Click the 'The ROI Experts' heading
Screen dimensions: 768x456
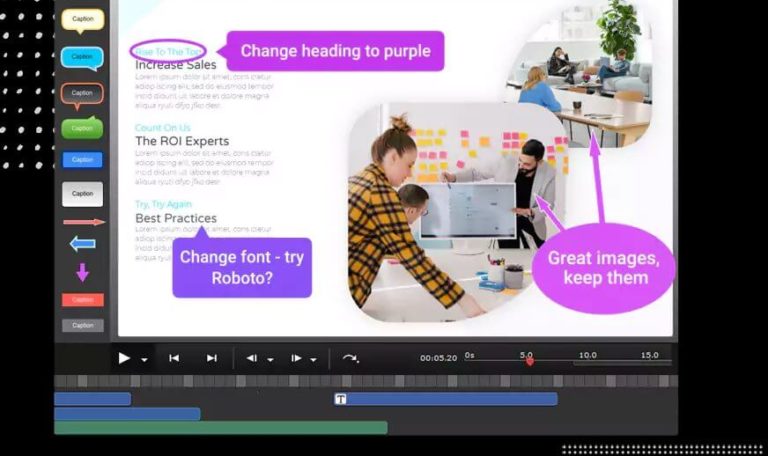coord(182,141)
